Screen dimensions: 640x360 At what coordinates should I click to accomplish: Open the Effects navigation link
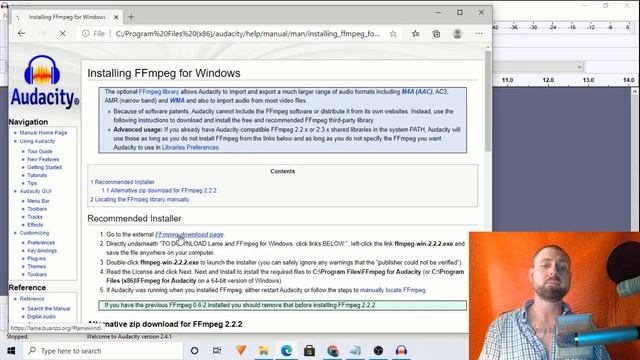tap(35, 225)
